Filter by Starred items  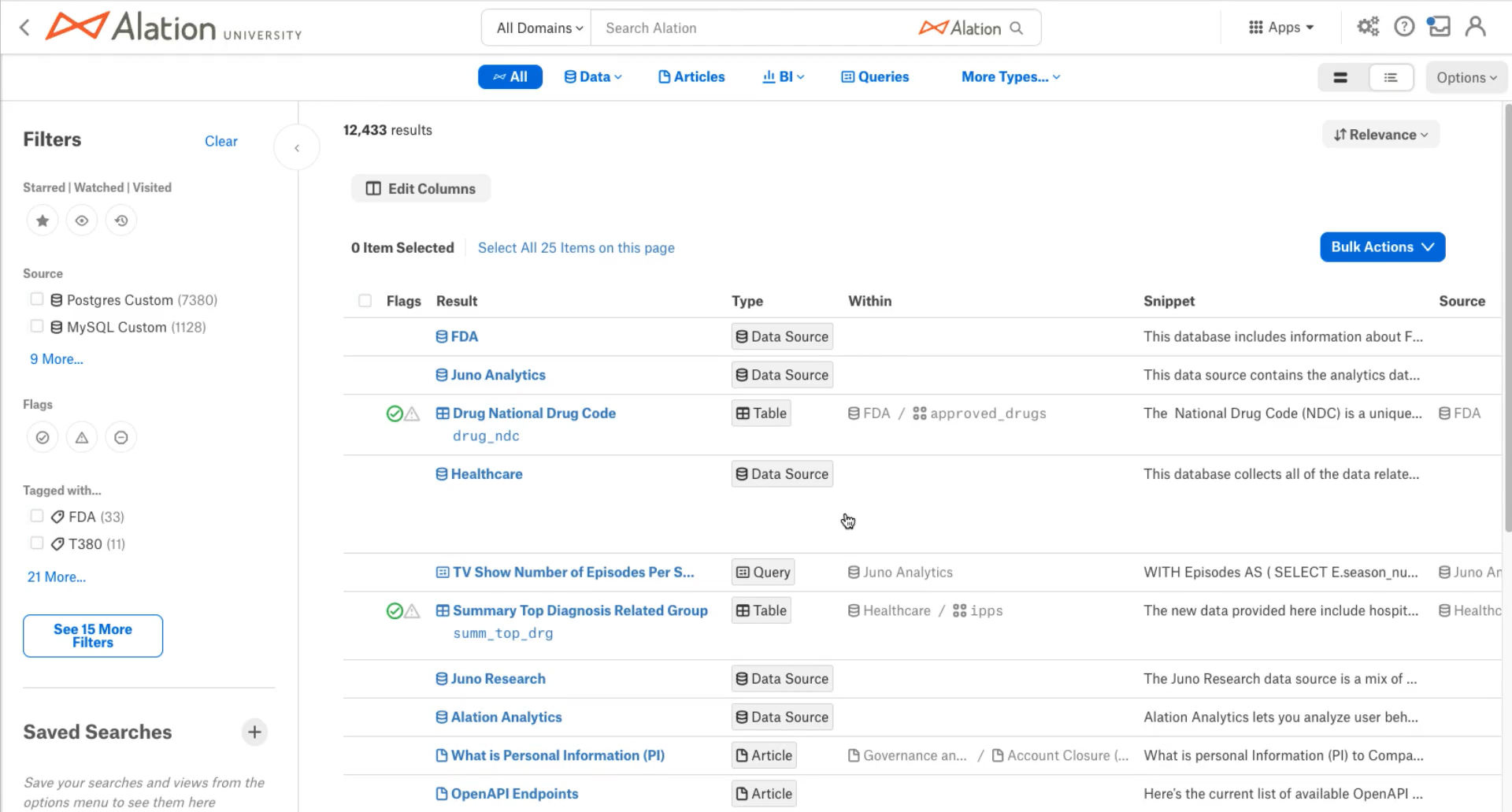(x=43, y=221)
